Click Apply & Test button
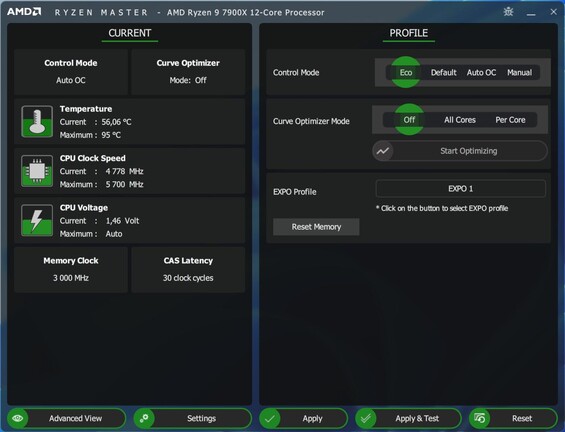The width and height of the screenshot is (565, 432). (408, 418)
